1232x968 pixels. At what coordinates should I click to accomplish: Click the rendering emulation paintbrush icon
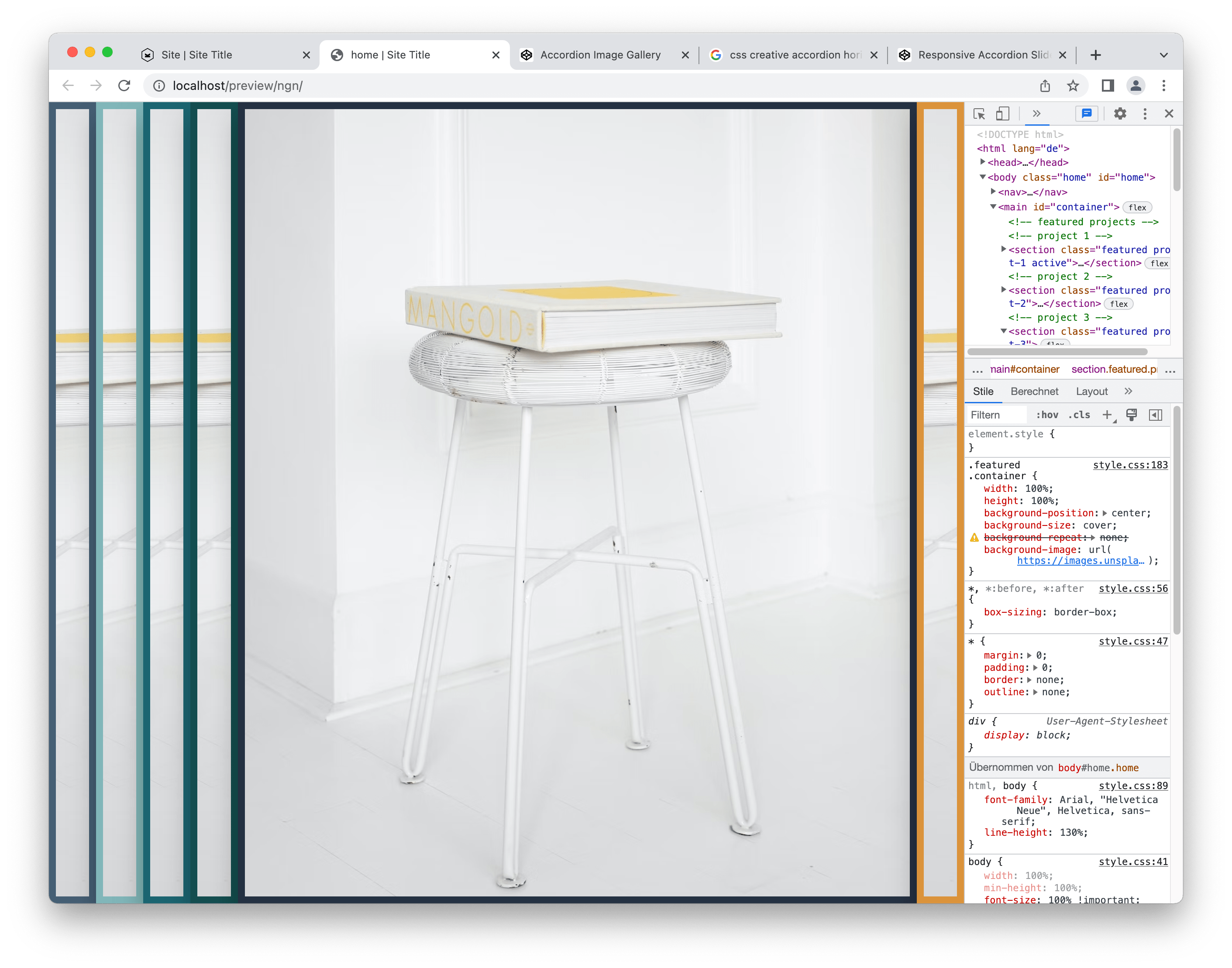[x=1131, y=415]
